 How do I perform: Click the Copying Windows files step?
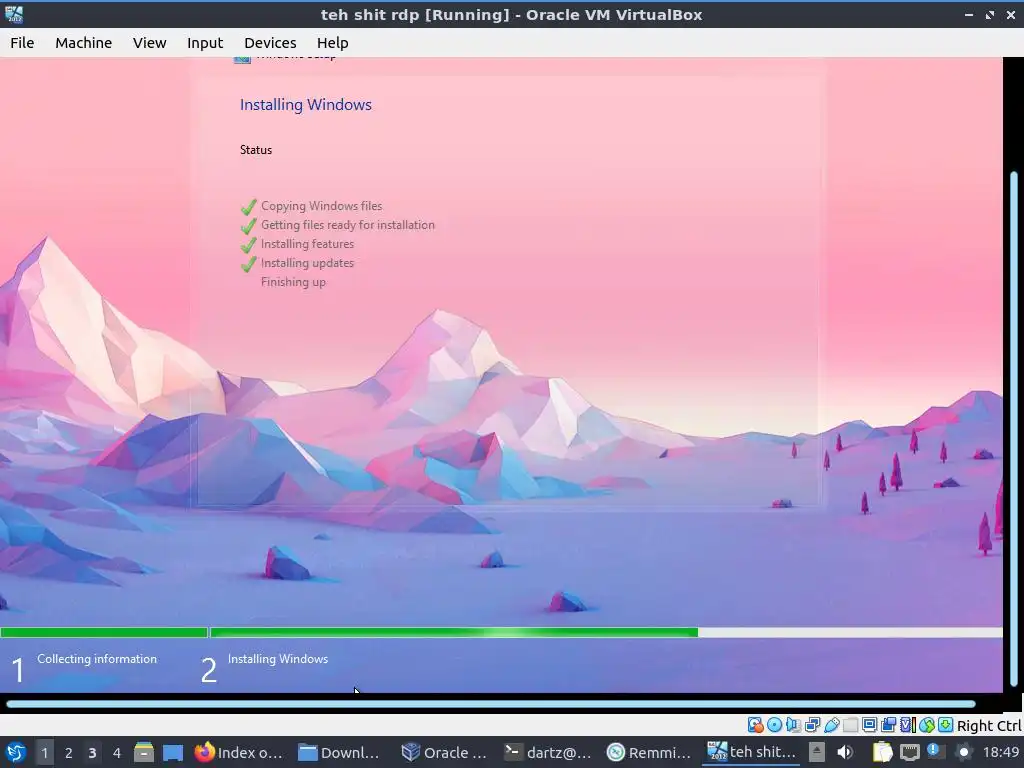(x=321, y=206)
